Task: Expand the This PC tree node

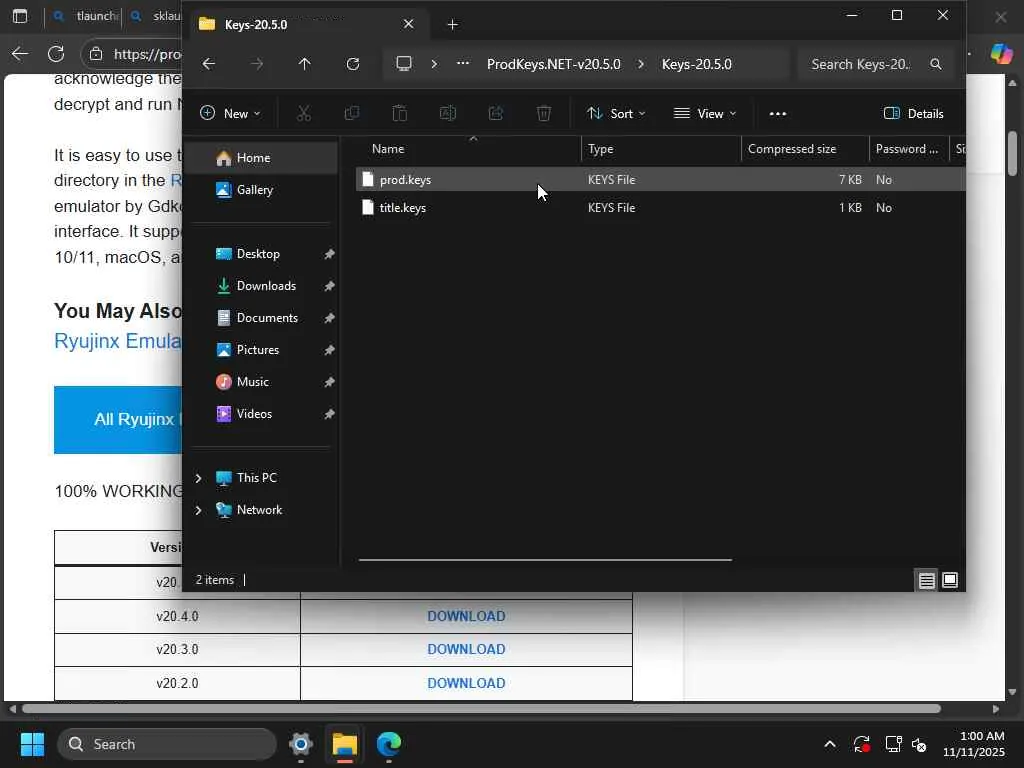Action: [x=199, y=478]
